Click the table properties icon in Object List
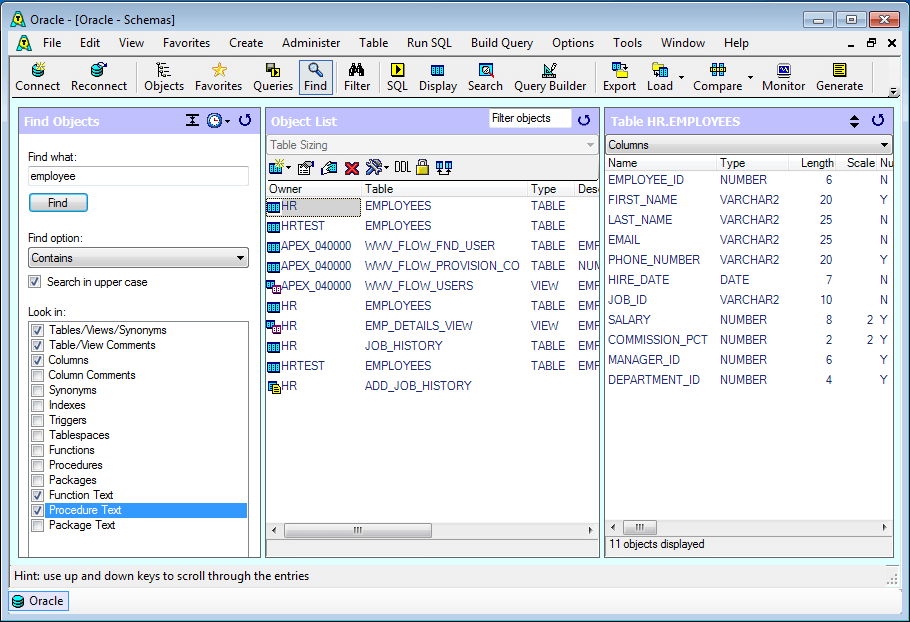 [x=305, y=168]
